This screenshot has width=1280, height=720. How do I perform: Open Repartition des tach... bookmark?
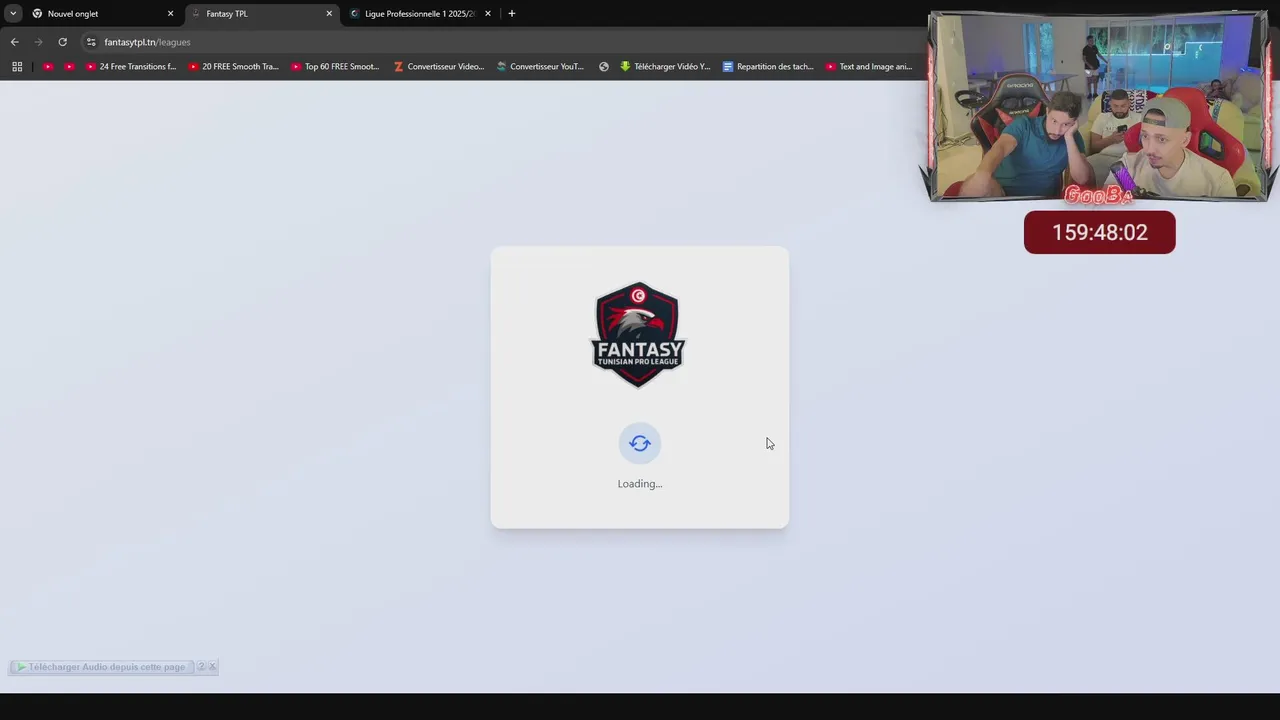768,67
